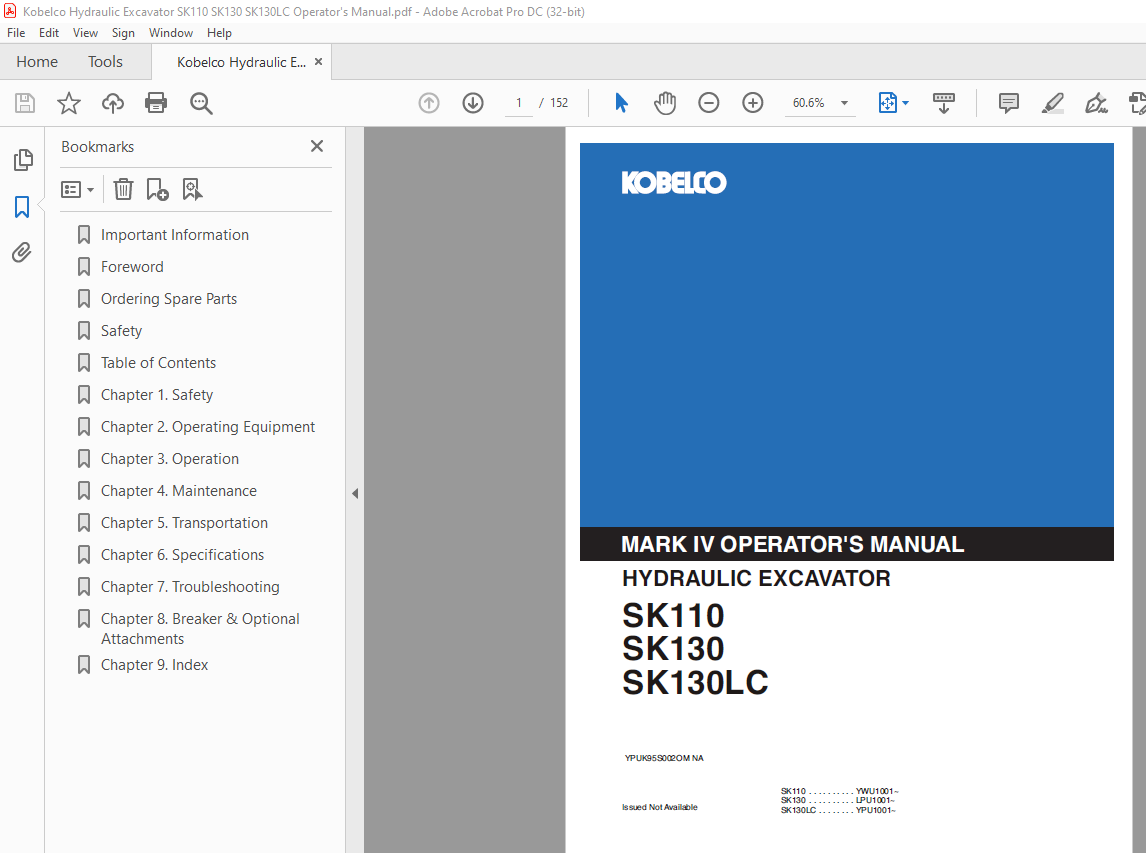1146x853 pixels.
Task: Click the Fit page icon
Action: coord(887,103)
